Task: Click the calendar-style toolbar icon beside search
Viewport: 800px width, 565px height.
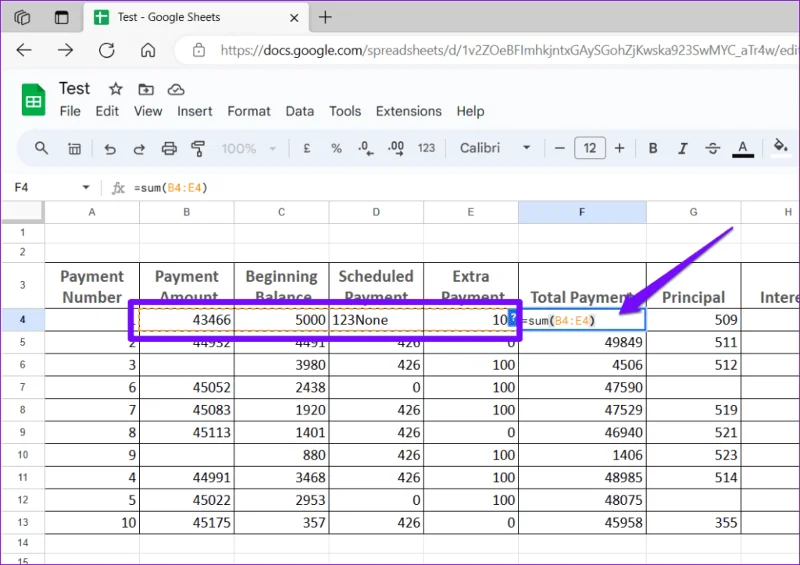Action: [74, 149]
